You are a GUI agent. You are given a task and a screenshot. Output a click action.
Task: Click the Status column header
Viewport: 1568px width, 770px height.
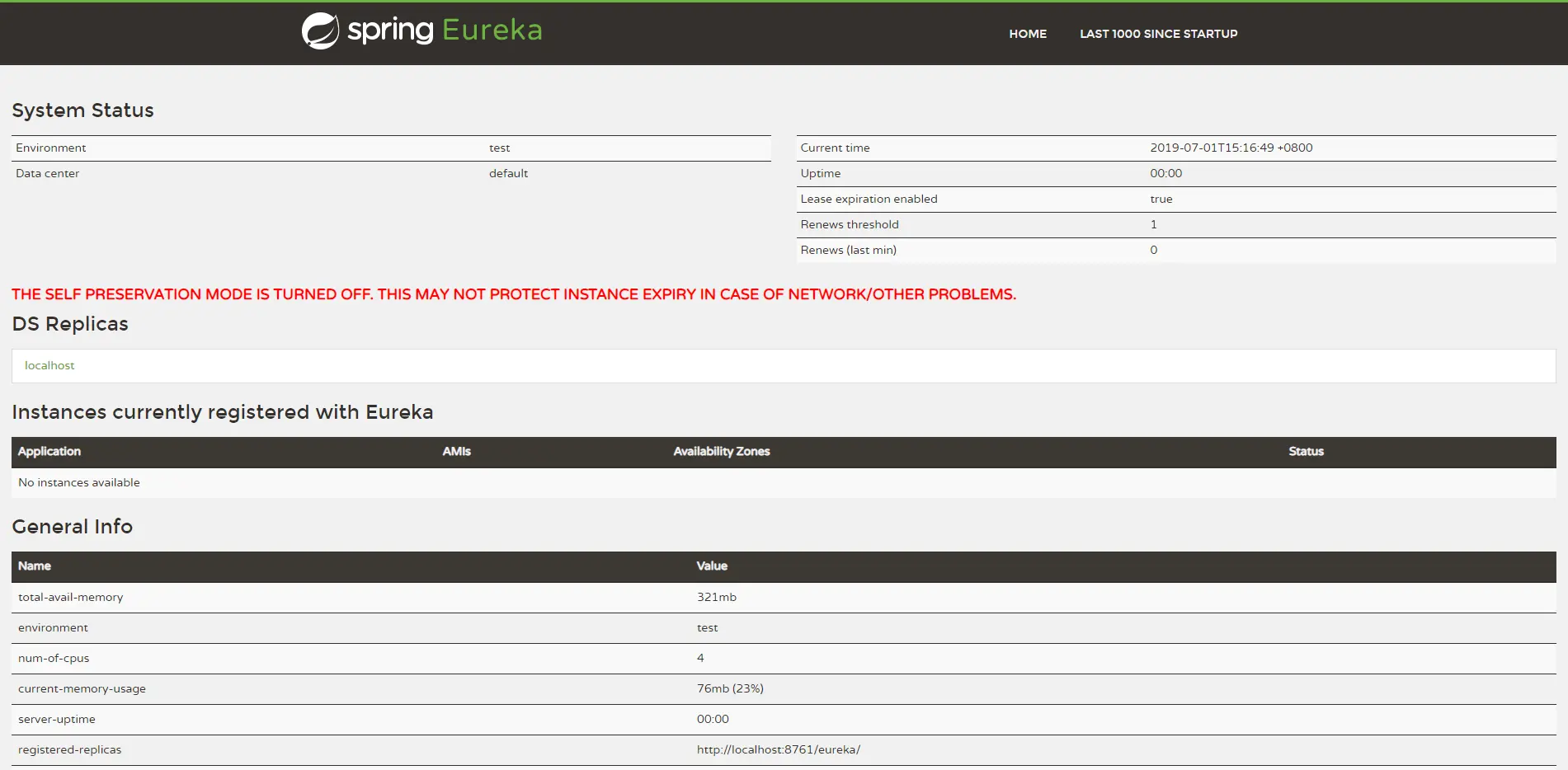tap(1306, 451)
